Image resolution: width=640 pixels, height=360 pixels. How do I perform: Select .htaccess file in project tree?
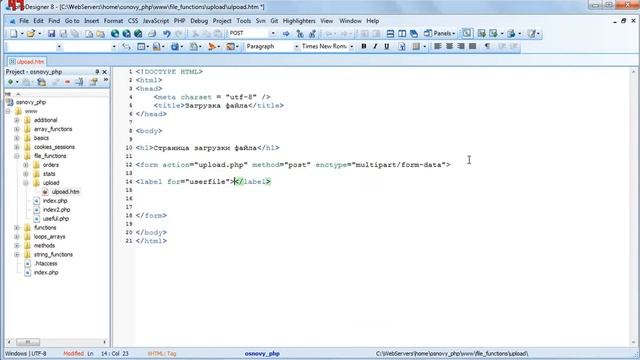pos(46,264)
